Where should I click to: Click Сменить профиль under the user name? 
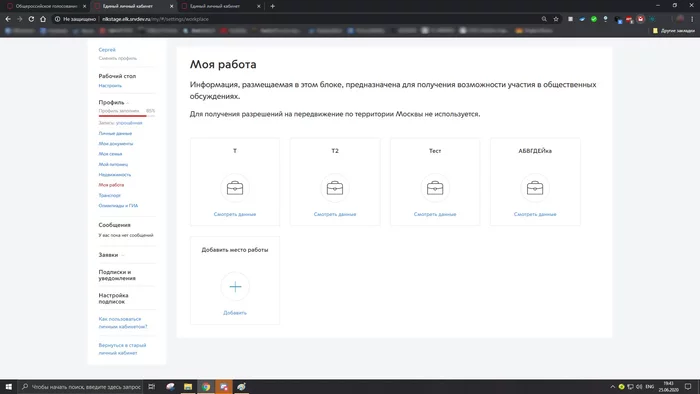pyautogui.click(x=117, y=58)
